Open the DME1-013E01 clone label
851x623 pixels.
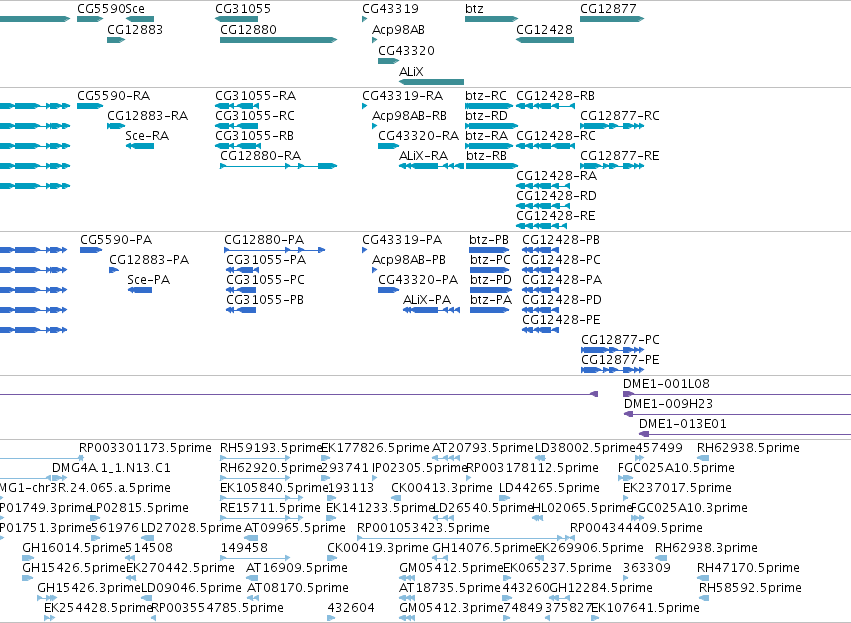coord(683,424)
